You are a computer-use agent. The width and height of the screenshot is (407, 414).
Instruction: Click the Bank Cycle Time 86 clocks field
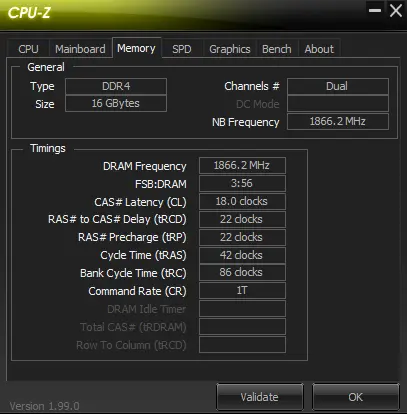tap(242, 272)
